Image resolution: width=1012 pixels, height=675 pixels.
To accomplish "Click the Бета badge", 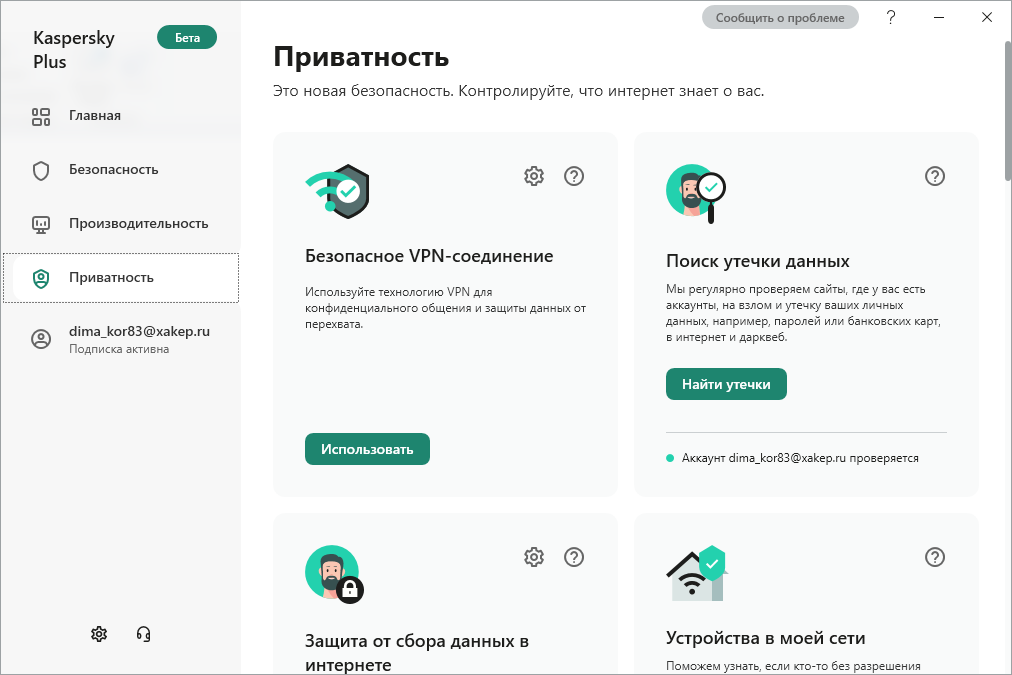I will 187,38.
